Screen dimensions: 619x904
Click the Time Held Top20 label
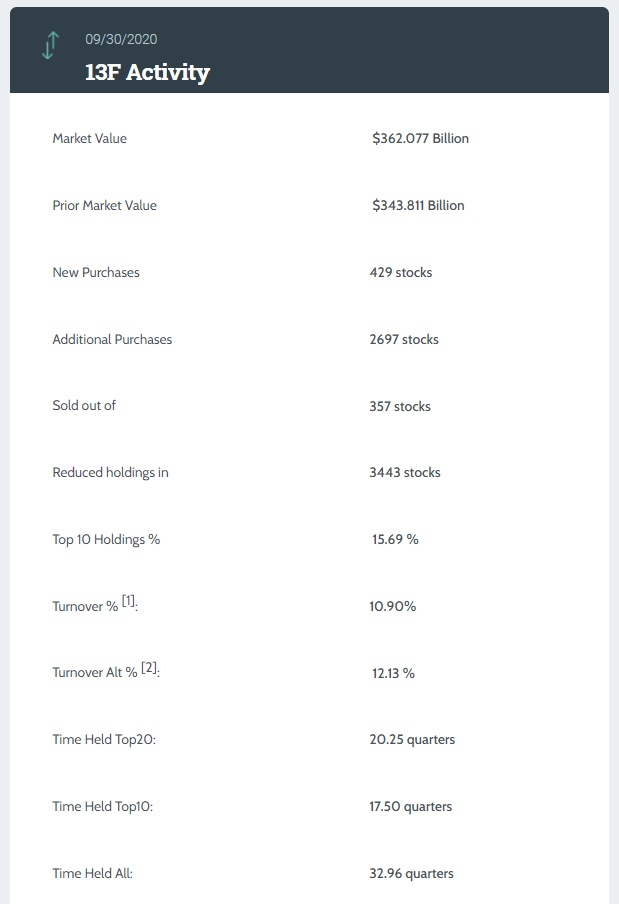pyautogui.click(x=104, y=740)
